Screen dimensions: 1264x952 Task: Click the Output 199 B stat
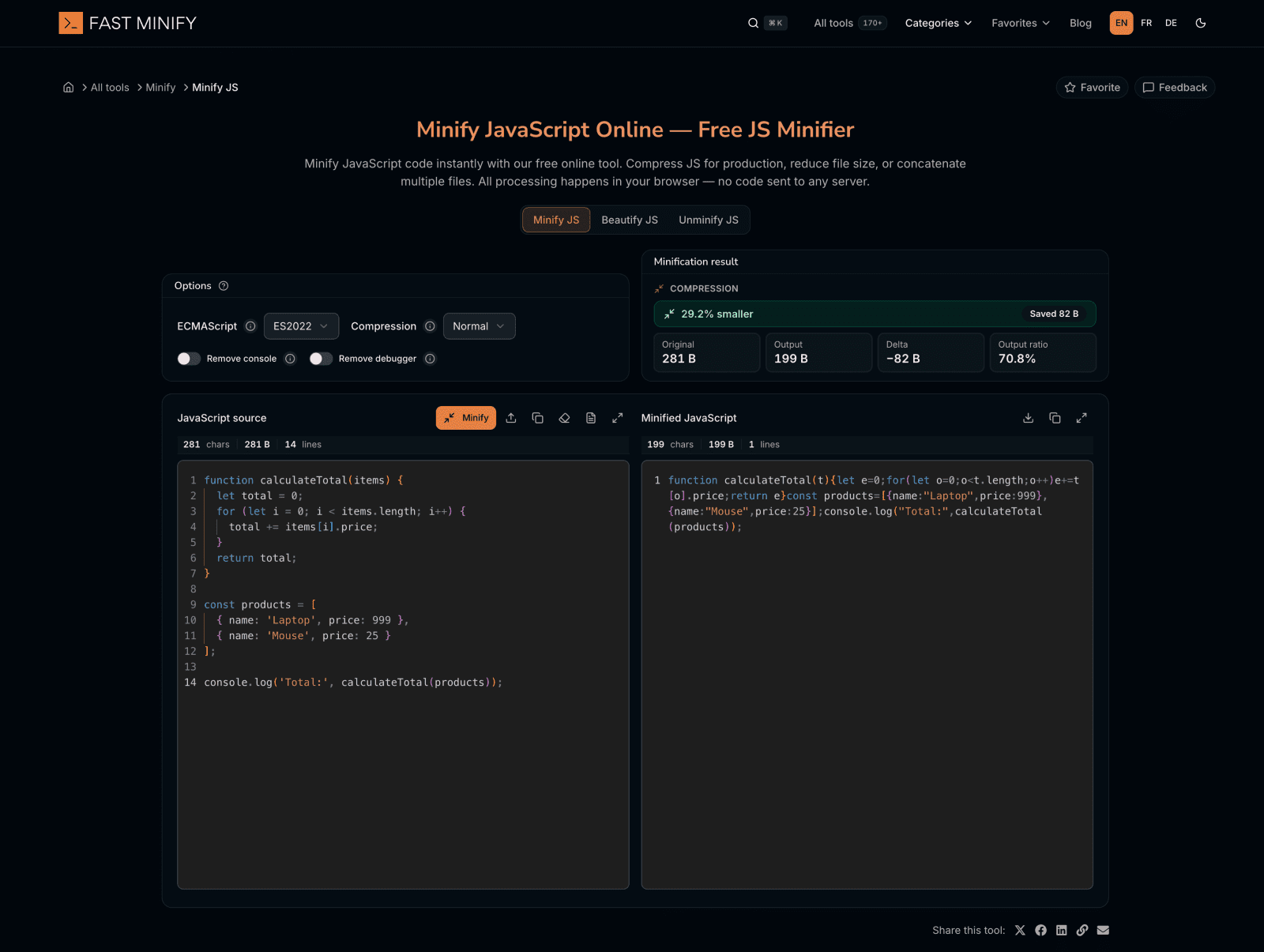tap(819, 352)
